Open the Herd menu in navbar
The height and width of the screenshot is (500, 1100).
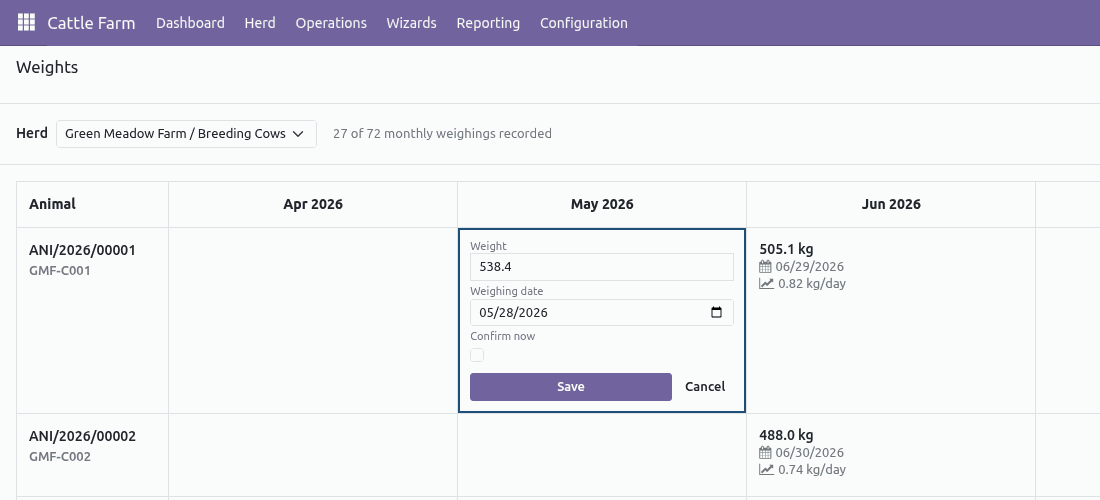tap(260, 23)
